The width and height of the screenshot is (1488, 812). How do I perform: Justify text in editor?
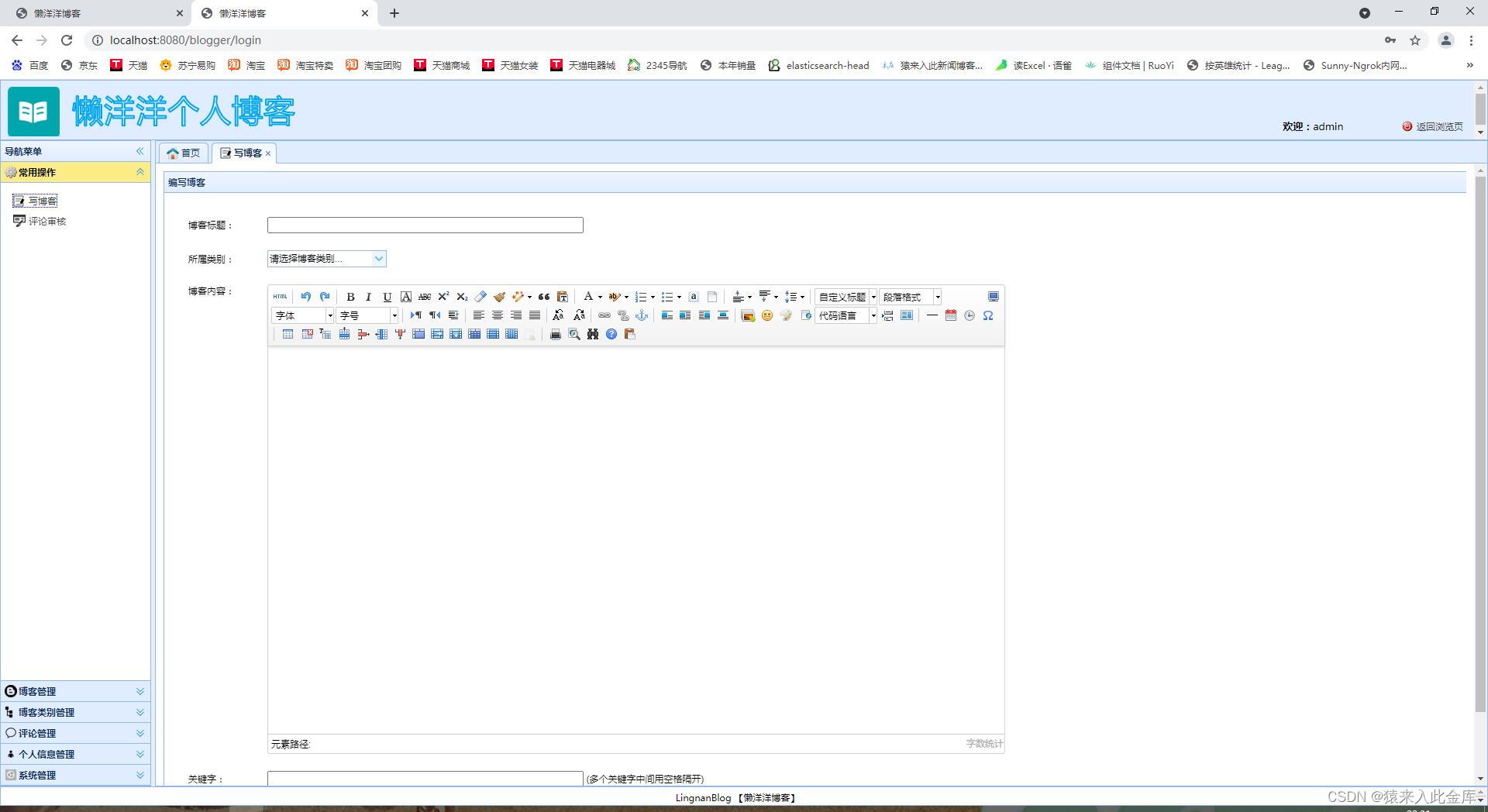(x=535, y=315)
